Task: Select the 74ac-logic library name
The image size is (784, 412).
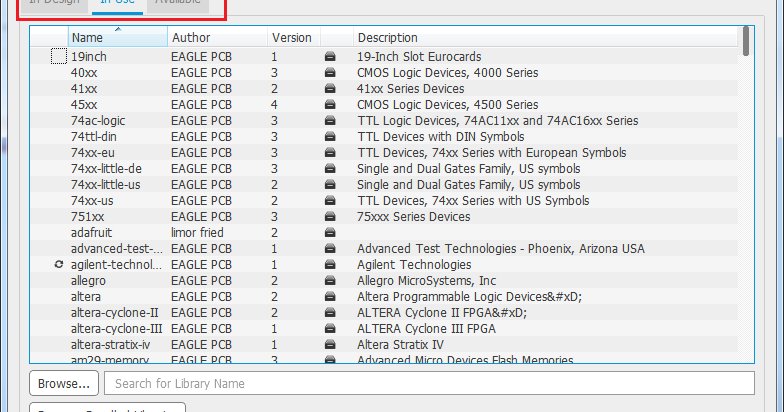Action: tap(98, 120)
